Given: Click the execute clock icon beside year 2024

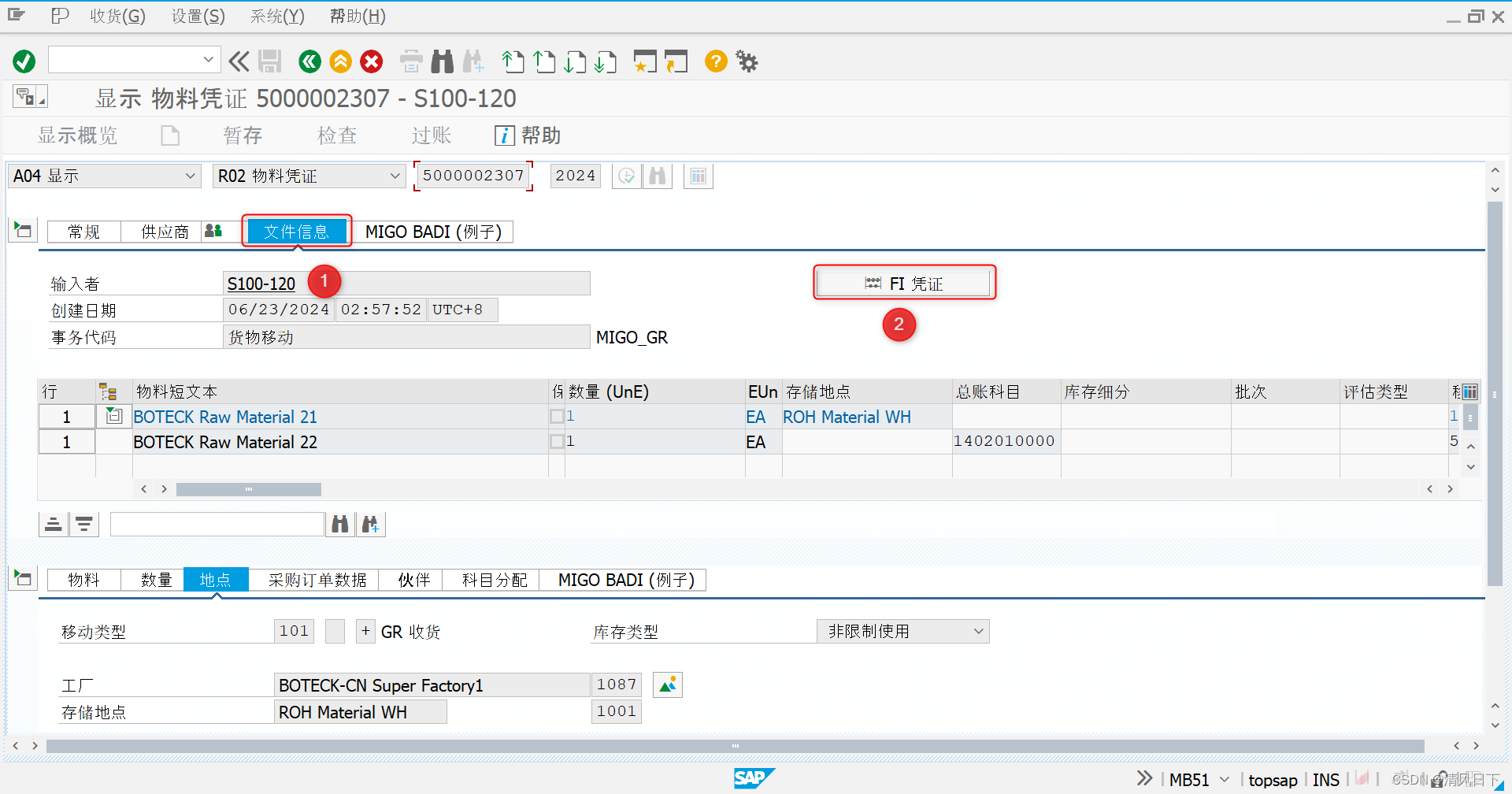Looking at the screenshot, I should point(627,176).
